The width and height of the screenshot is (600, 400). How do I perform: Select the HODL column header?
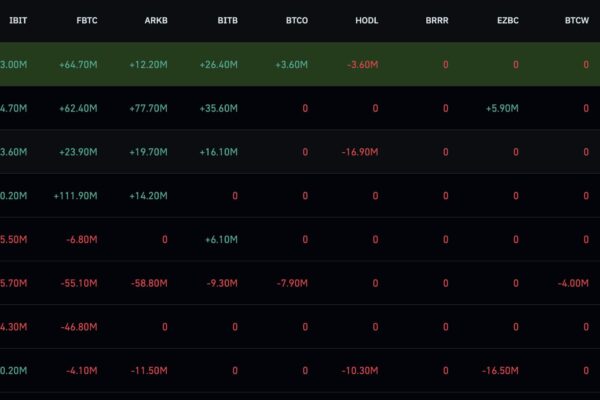point(367,20)
